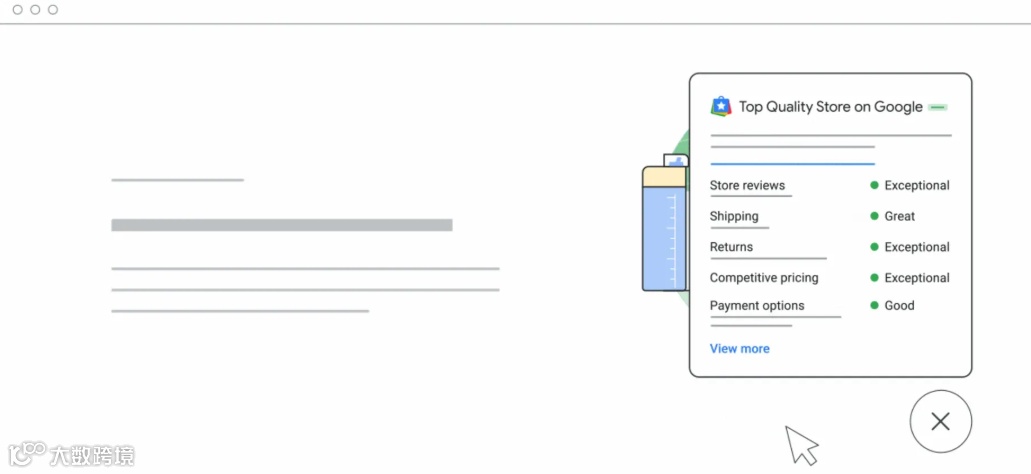The height and width of the screenshot is (474, 1031).
Task: Click the green dash badge after Google title
Action: (x=938, y=107)
